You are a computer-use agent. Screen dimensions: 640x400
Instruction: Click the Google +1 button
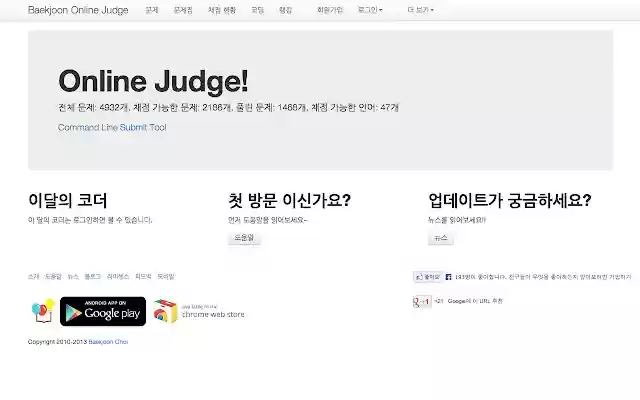click(422, 302)
